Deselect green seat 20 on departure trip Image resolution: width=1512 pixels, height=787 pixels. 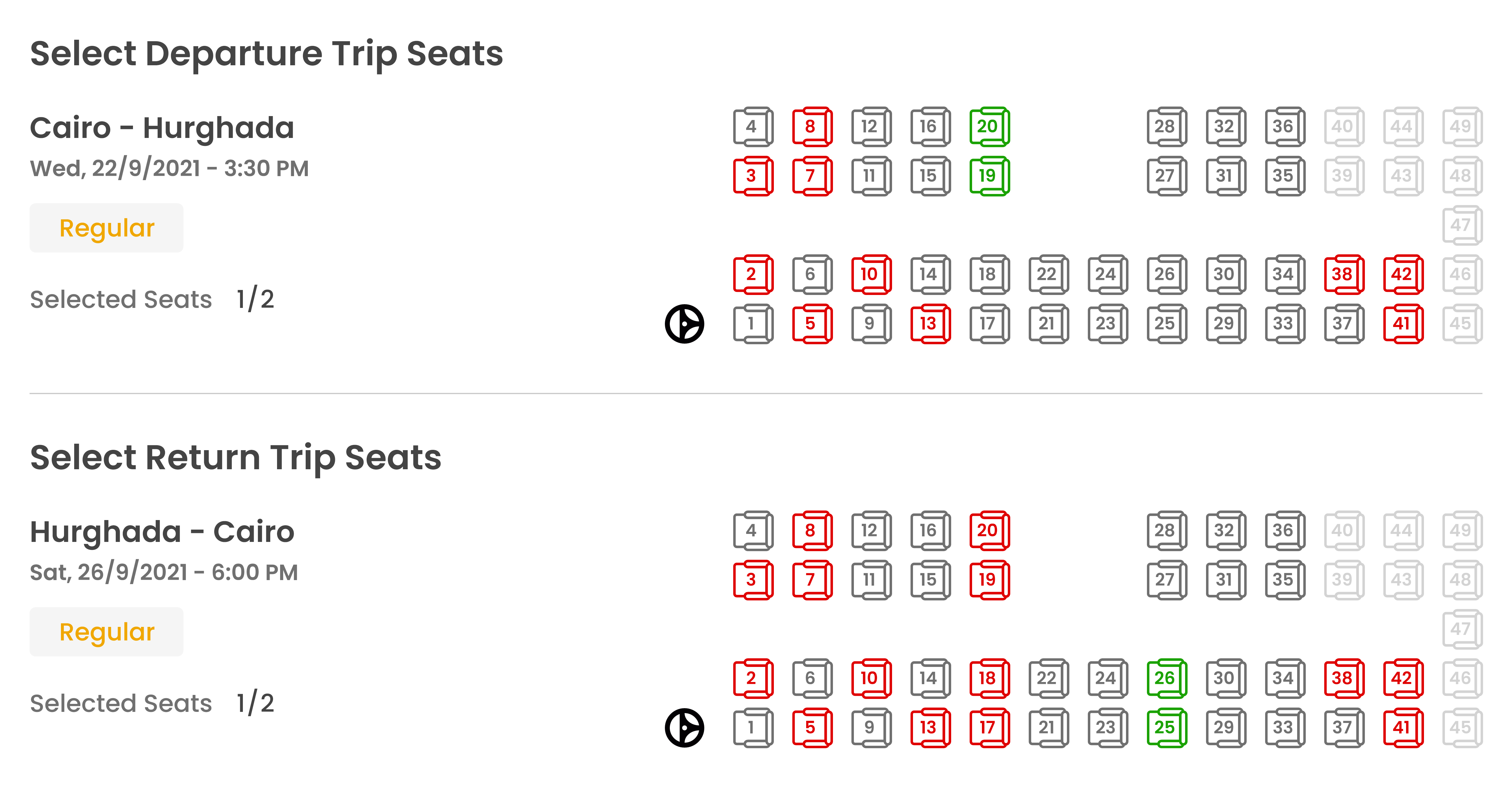point(989,126)
